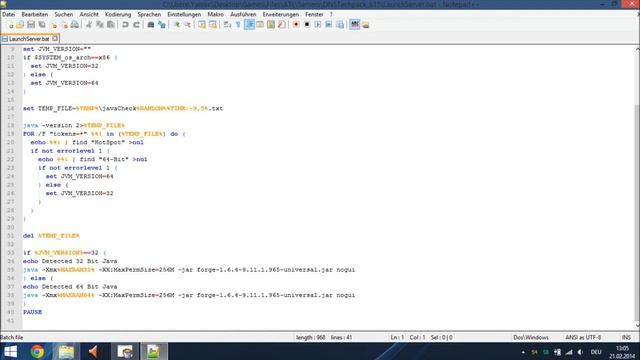The image size is (640, 360).
Task: Create a new document via toolbar
Action: [x=10, y=25]
